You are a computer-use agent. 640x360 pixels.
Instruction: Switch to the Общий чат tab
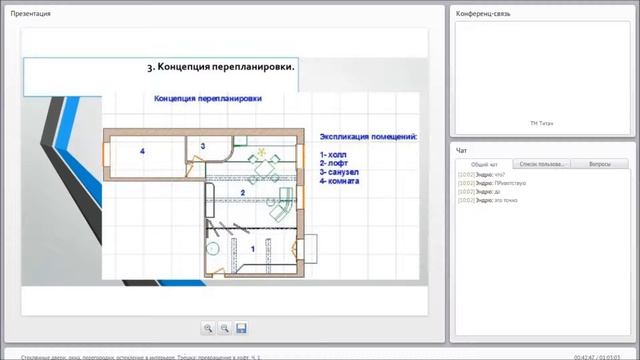(484, 164)
